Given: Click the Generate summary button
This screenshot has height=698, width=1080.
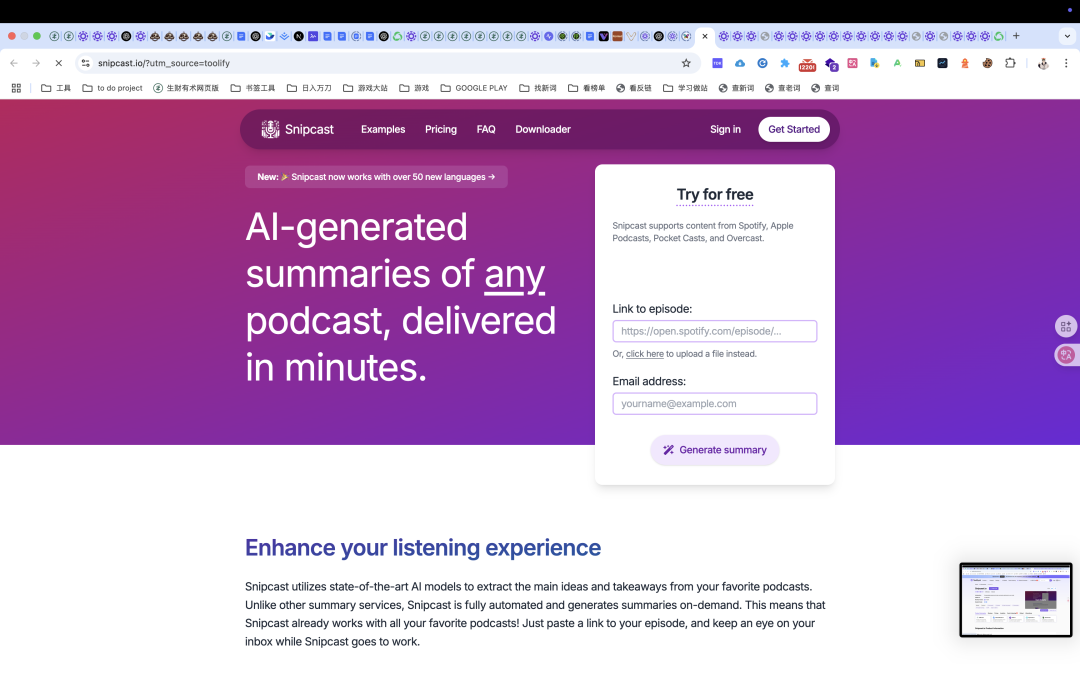Looking at the screenshot, I should click(x=714, y=450).
